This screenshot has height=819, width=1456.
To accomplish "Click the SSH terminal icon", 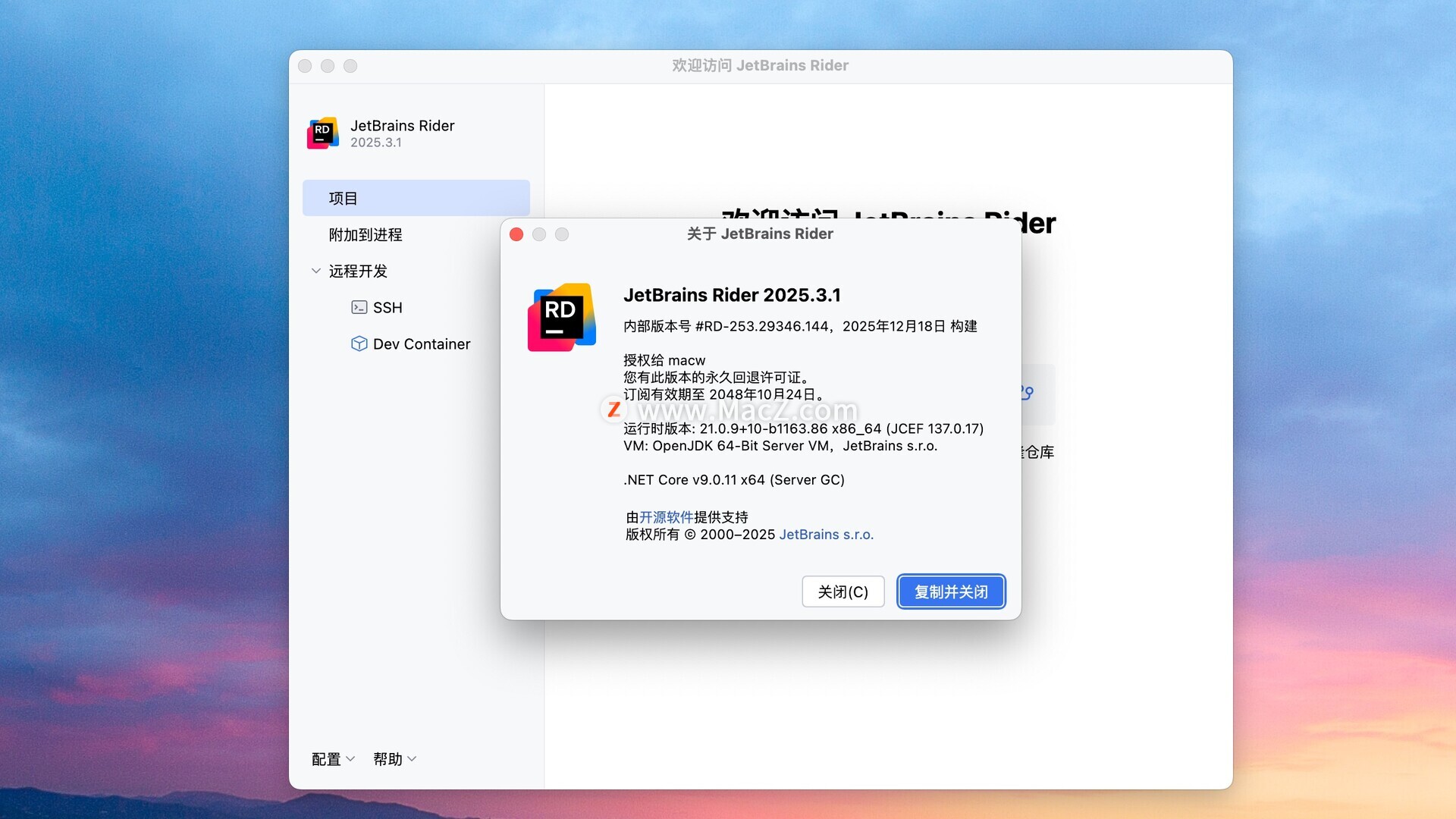I will (x=359, y=307).
